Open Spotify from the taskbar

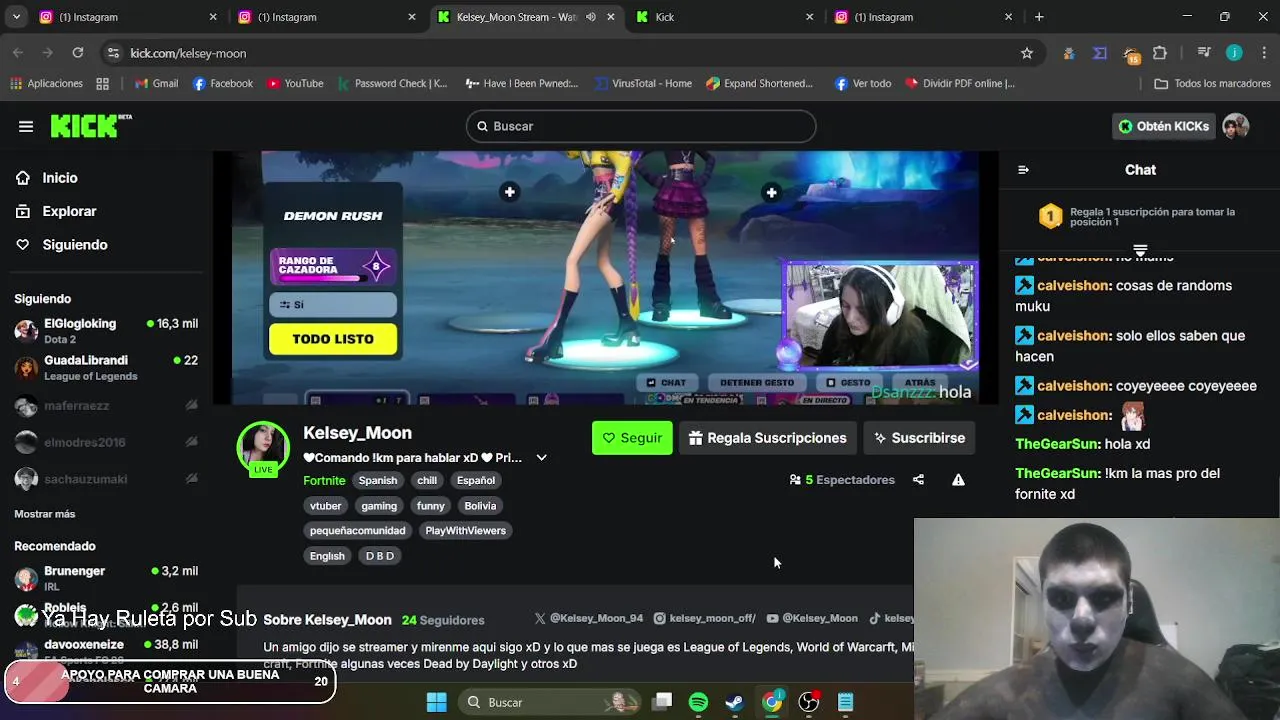[699, 702]
